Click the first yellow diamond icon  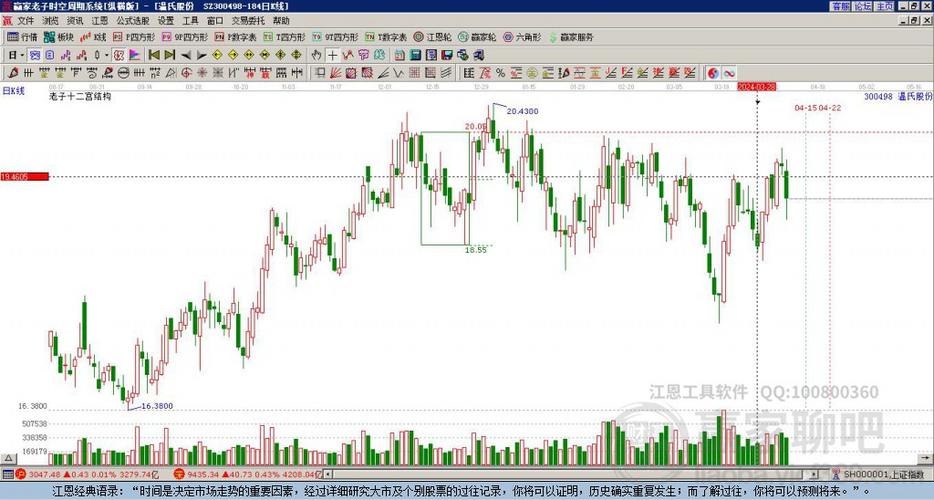pyautogui.click(x=217, y=55)
